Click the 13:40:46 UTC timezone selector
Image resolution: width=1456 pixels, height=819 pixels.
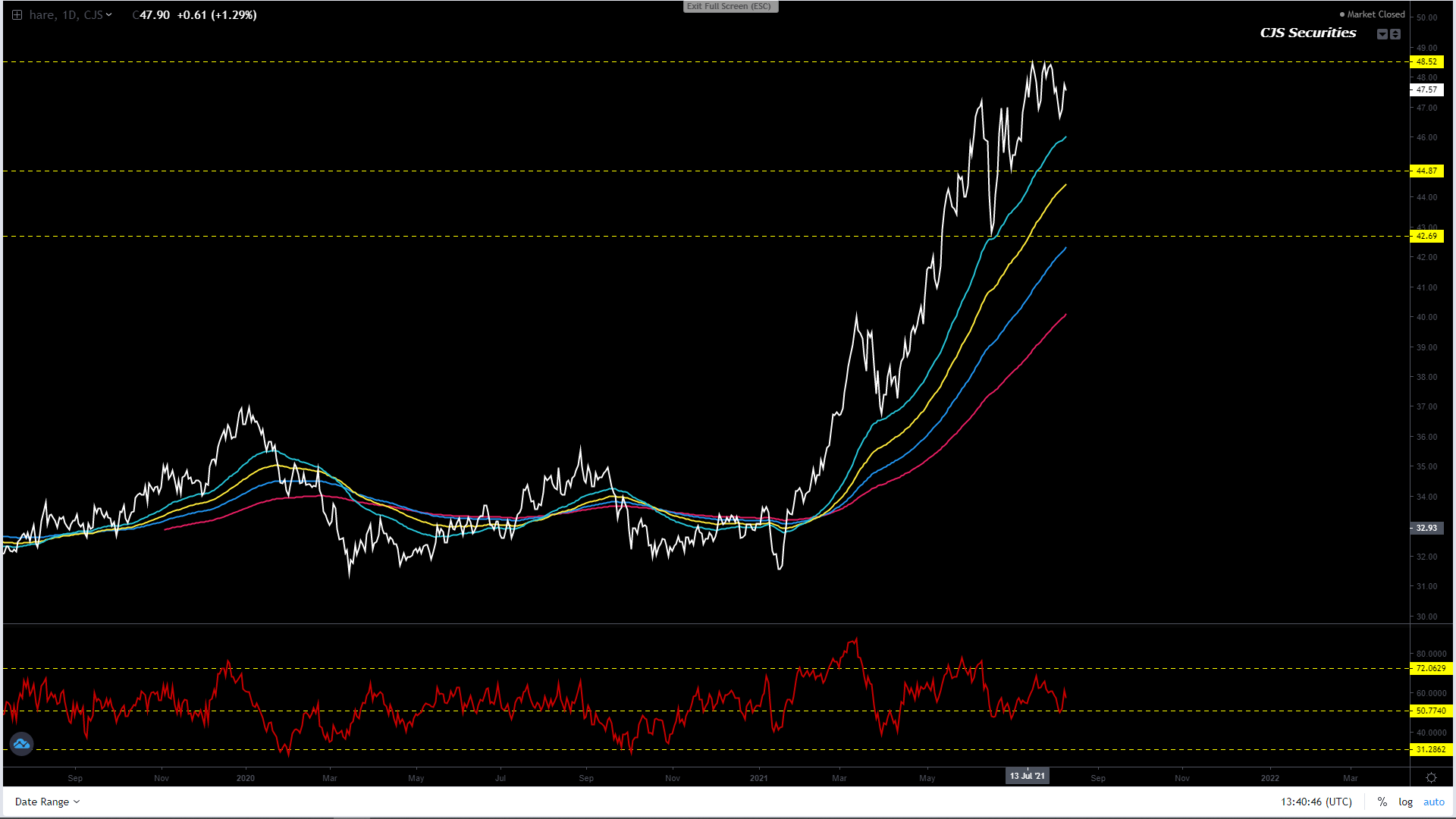[x=1316, y=802]
